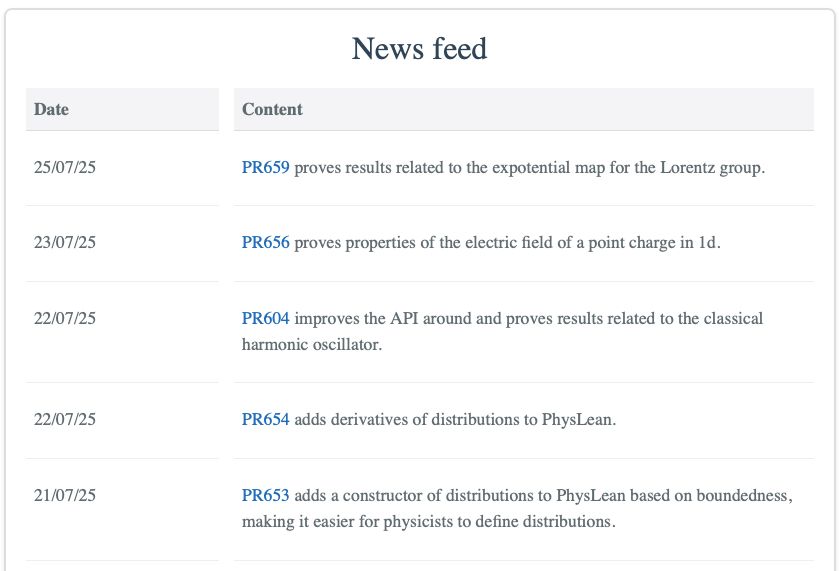
Task: Open the PR654 link about distribution derivatives
Action: (x=265, y=419)
